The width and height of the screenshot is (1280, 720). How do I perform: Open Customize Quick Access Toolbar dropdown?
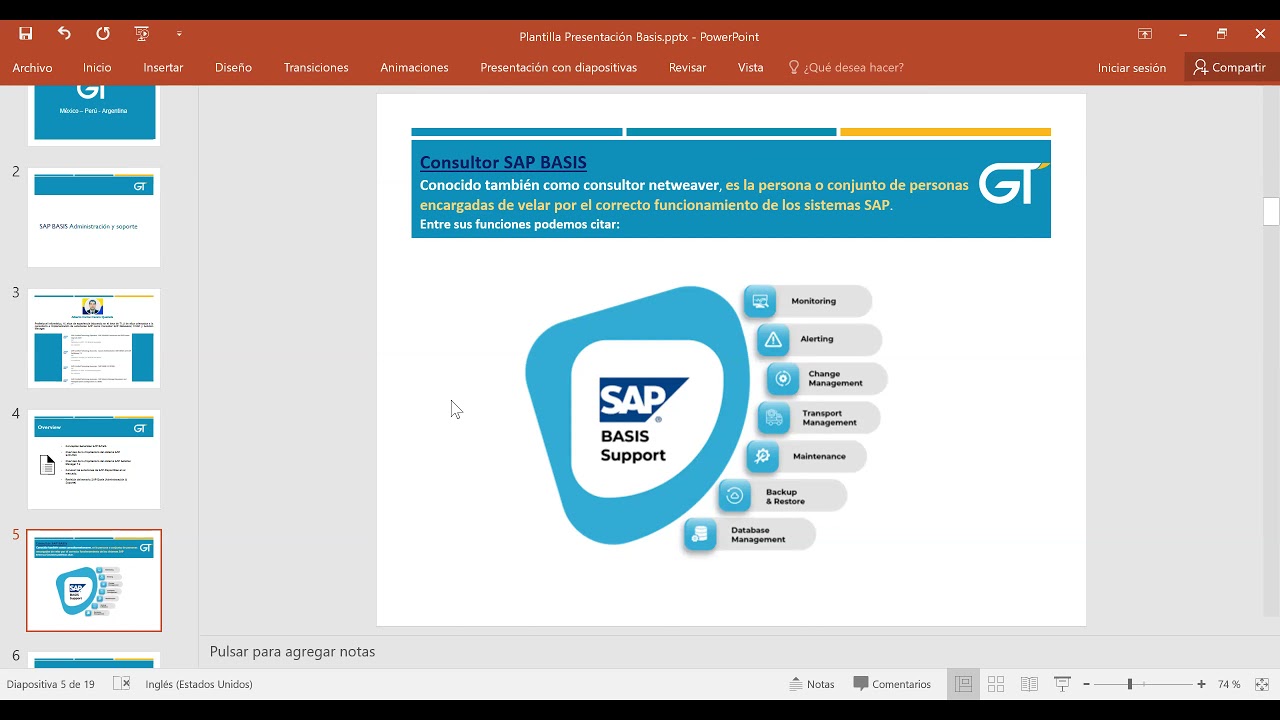(x=179, y=34)
